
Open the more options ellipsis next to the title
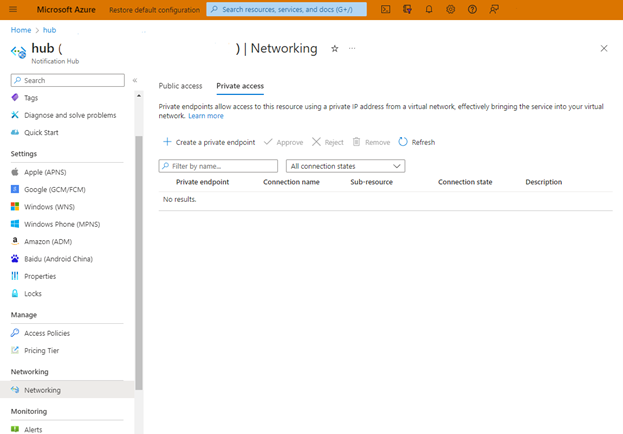click(352, 48)
